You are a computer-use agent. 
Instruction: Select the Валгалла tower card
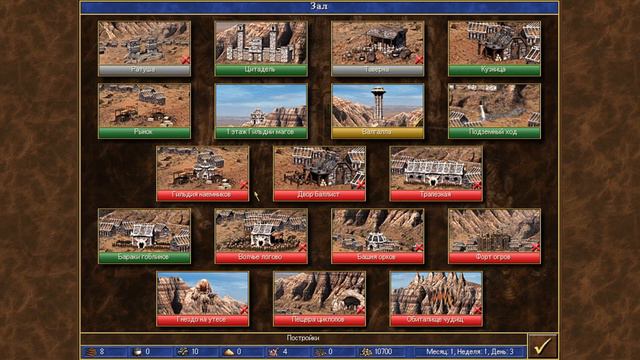(x=378, y=111)
